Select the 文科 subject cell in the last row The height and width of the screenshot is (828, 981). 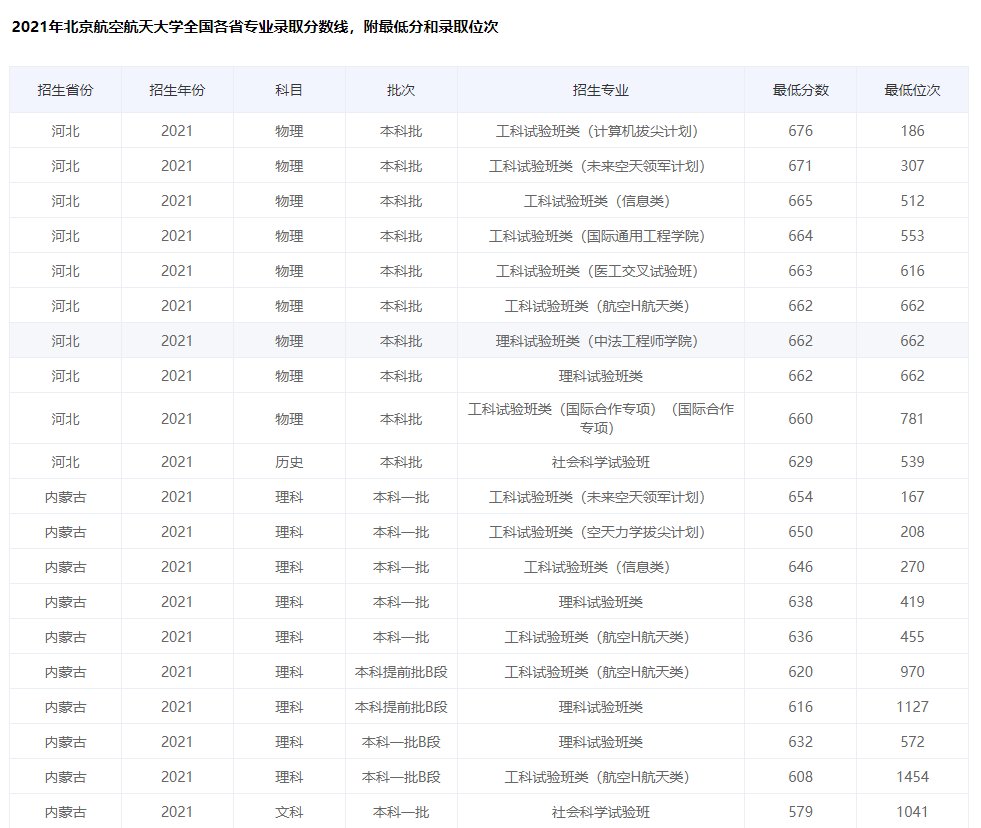(291, 812)
